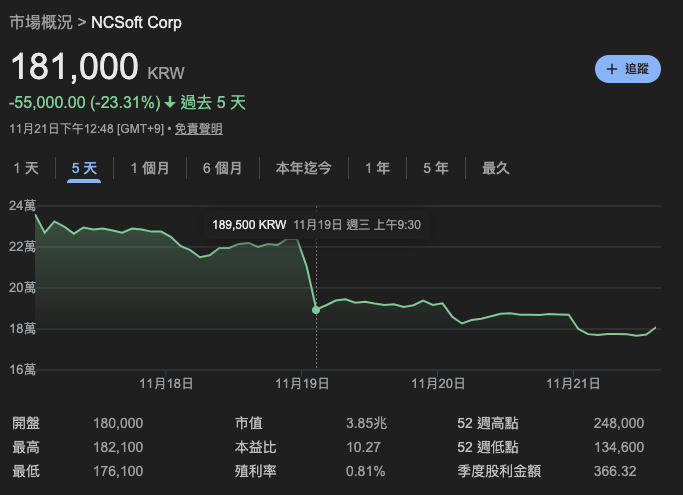This screenshot has height=495, width=683.
Task: Click the 本益比 label
Action: [256, 447]
